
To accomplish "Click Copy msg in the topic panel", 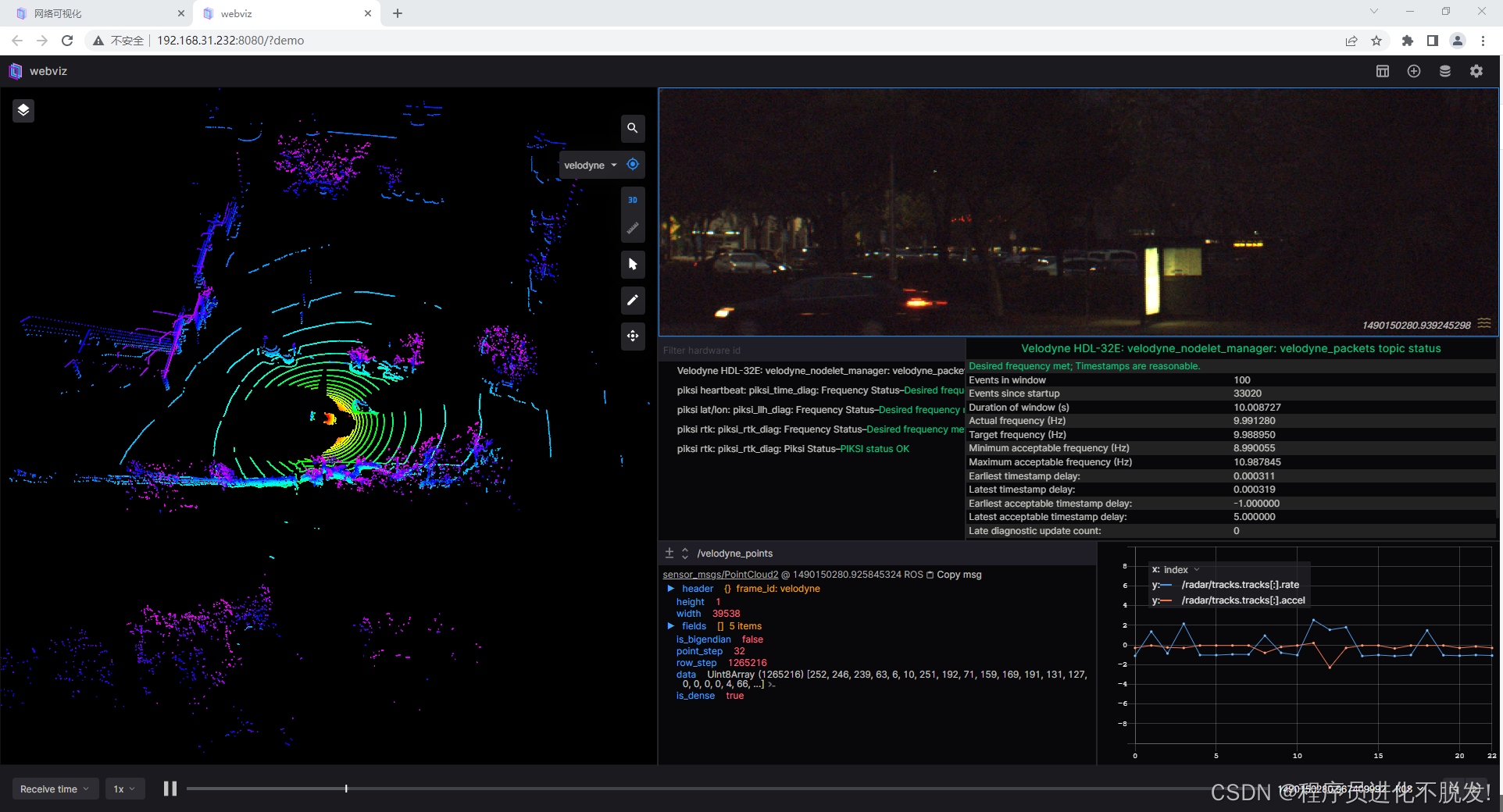I will (958, 574).
